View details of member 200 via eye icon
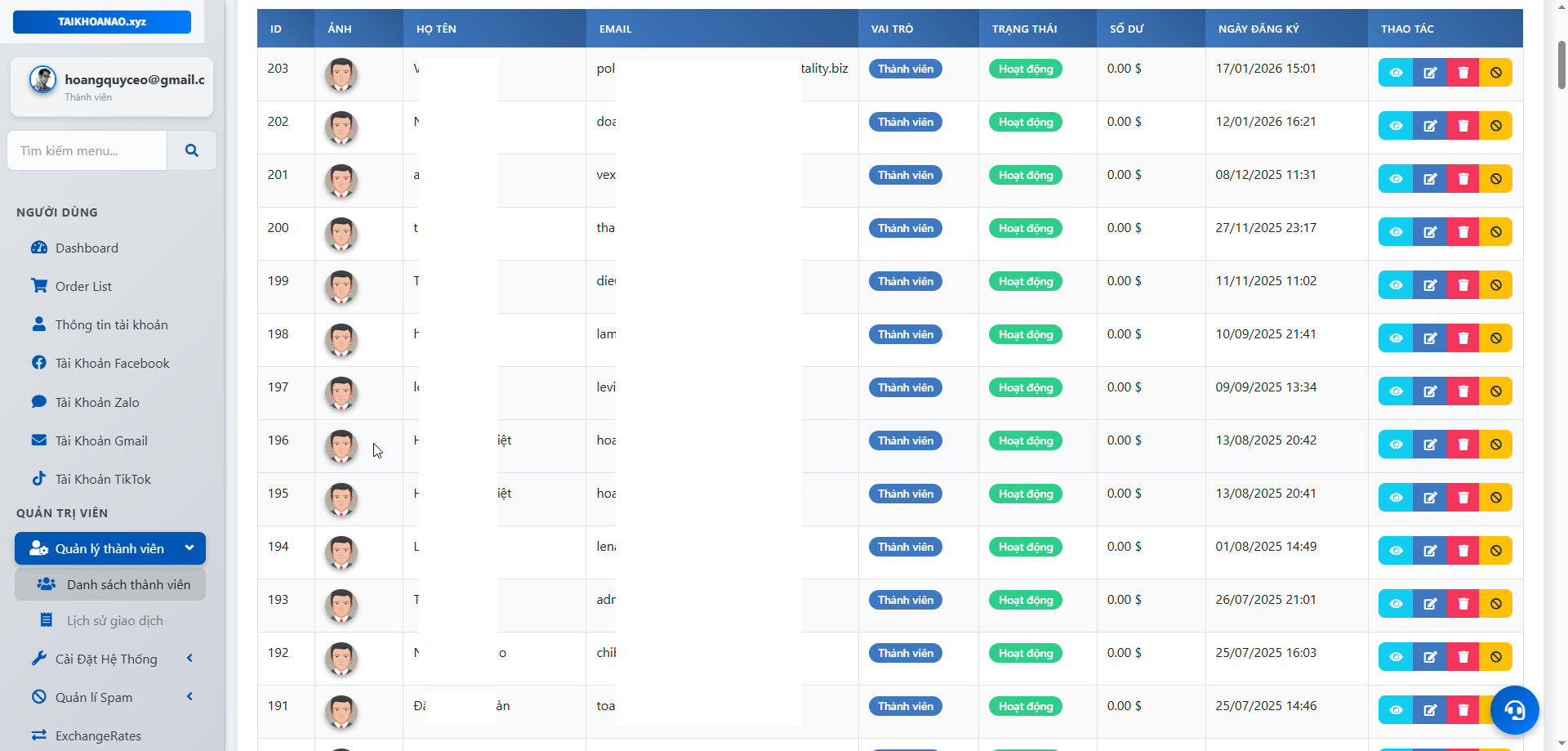 (x=1396, y=232)
